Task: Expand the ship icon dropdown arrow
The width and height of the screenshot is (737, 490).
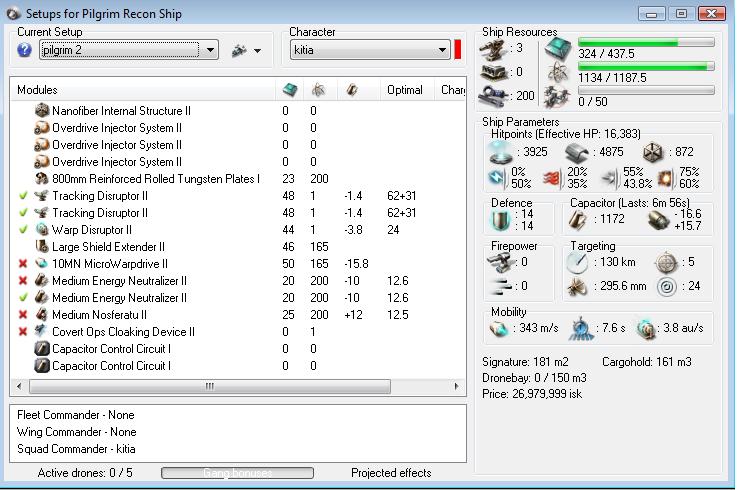Action: (x=257, y=51)
